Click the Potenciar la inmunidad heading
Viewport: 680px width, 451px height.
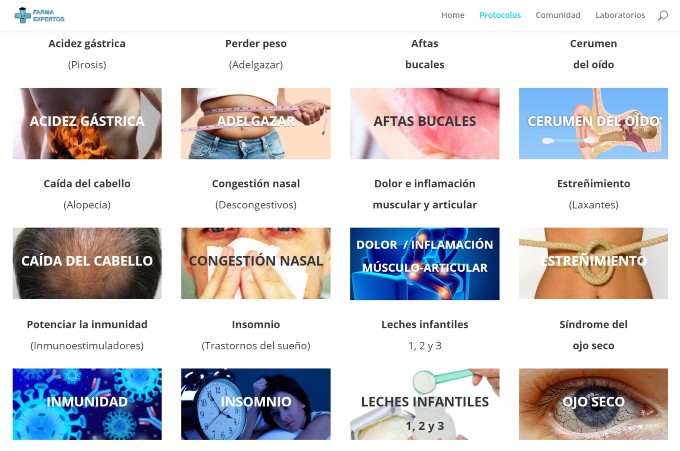87,324
